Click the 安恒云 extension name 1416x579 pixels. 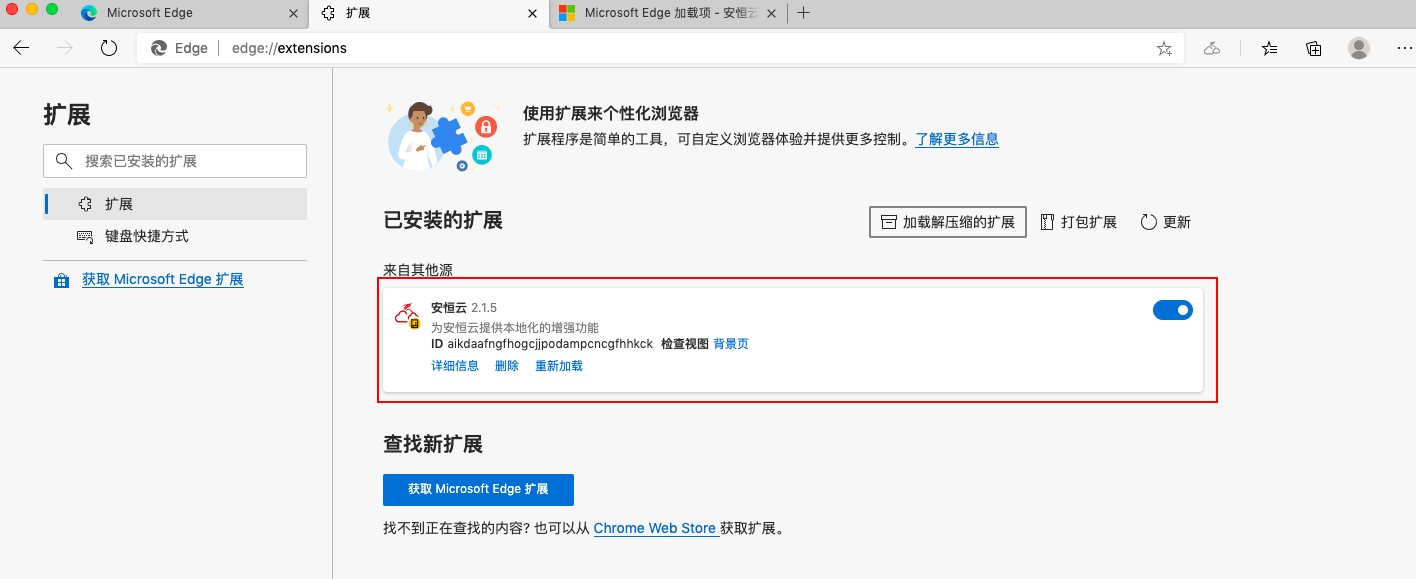pyautogui.click(x=449, y=307)
